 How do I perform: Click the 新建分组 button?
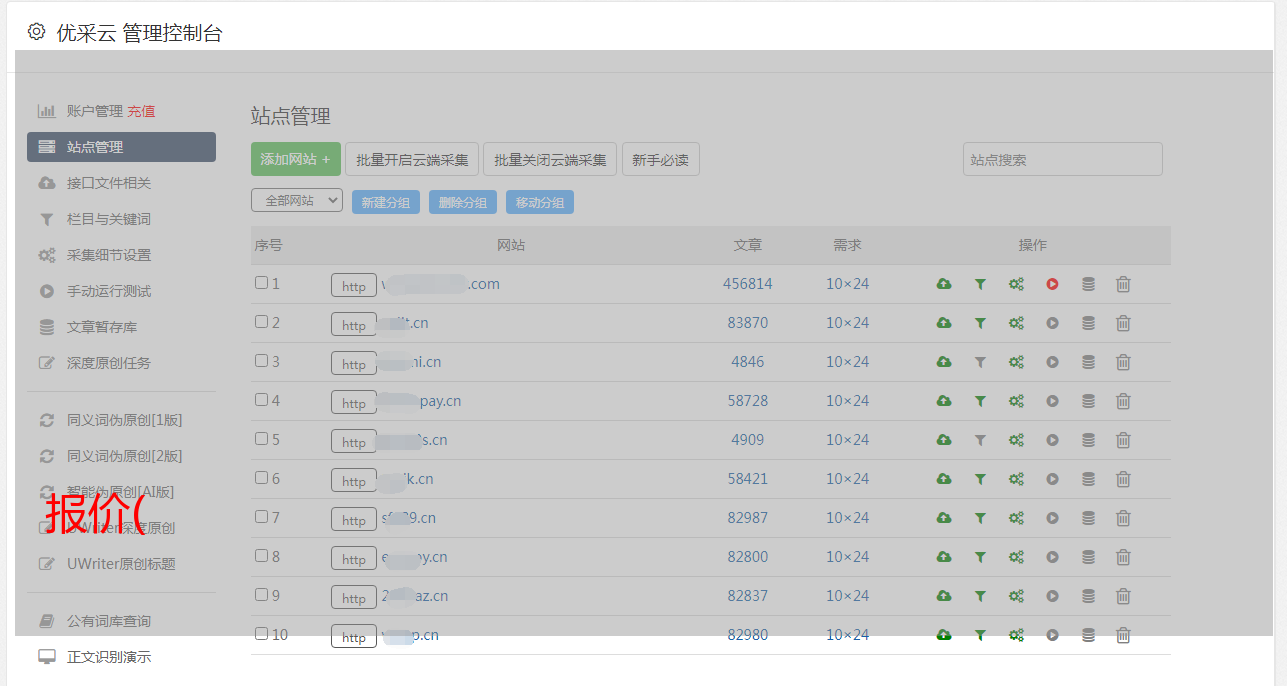385,202
